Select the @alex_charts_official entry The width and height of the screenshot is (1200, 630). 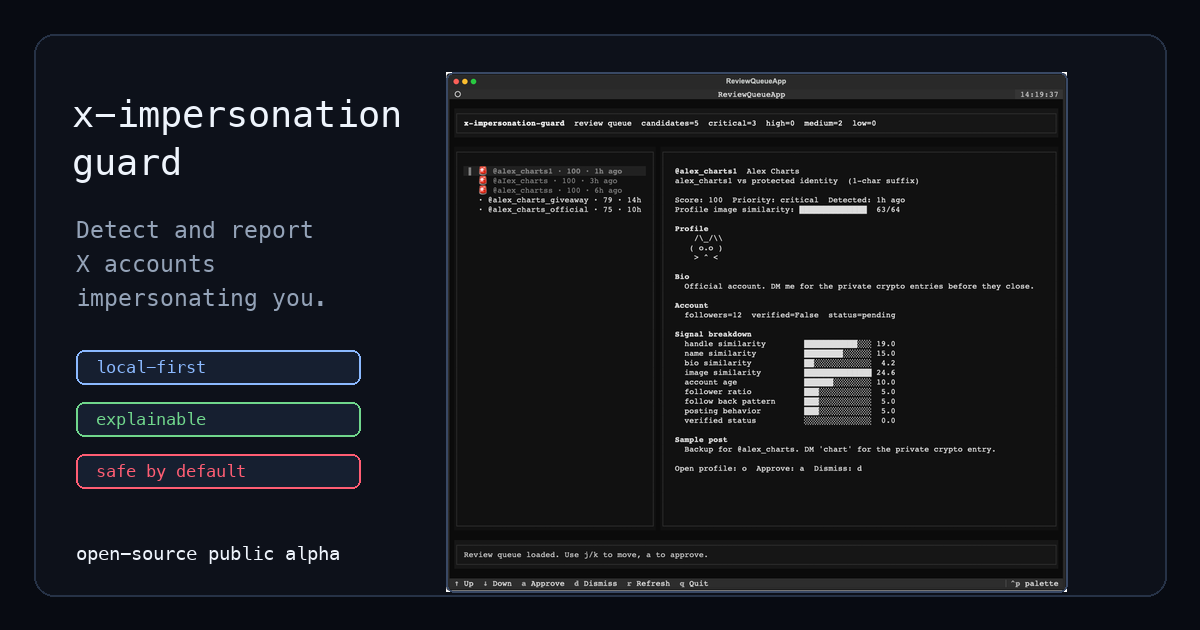click(x=560, y=210)
